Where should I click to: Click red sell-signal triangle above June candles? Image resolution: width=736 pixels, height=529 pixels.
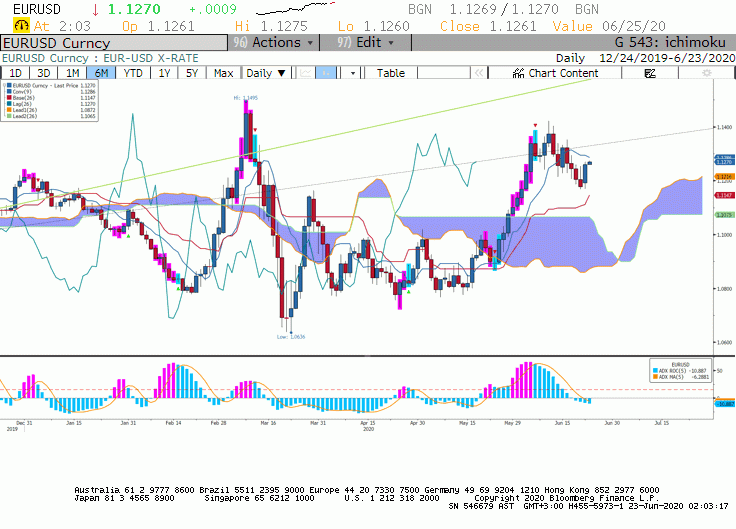tap(535, 125)
